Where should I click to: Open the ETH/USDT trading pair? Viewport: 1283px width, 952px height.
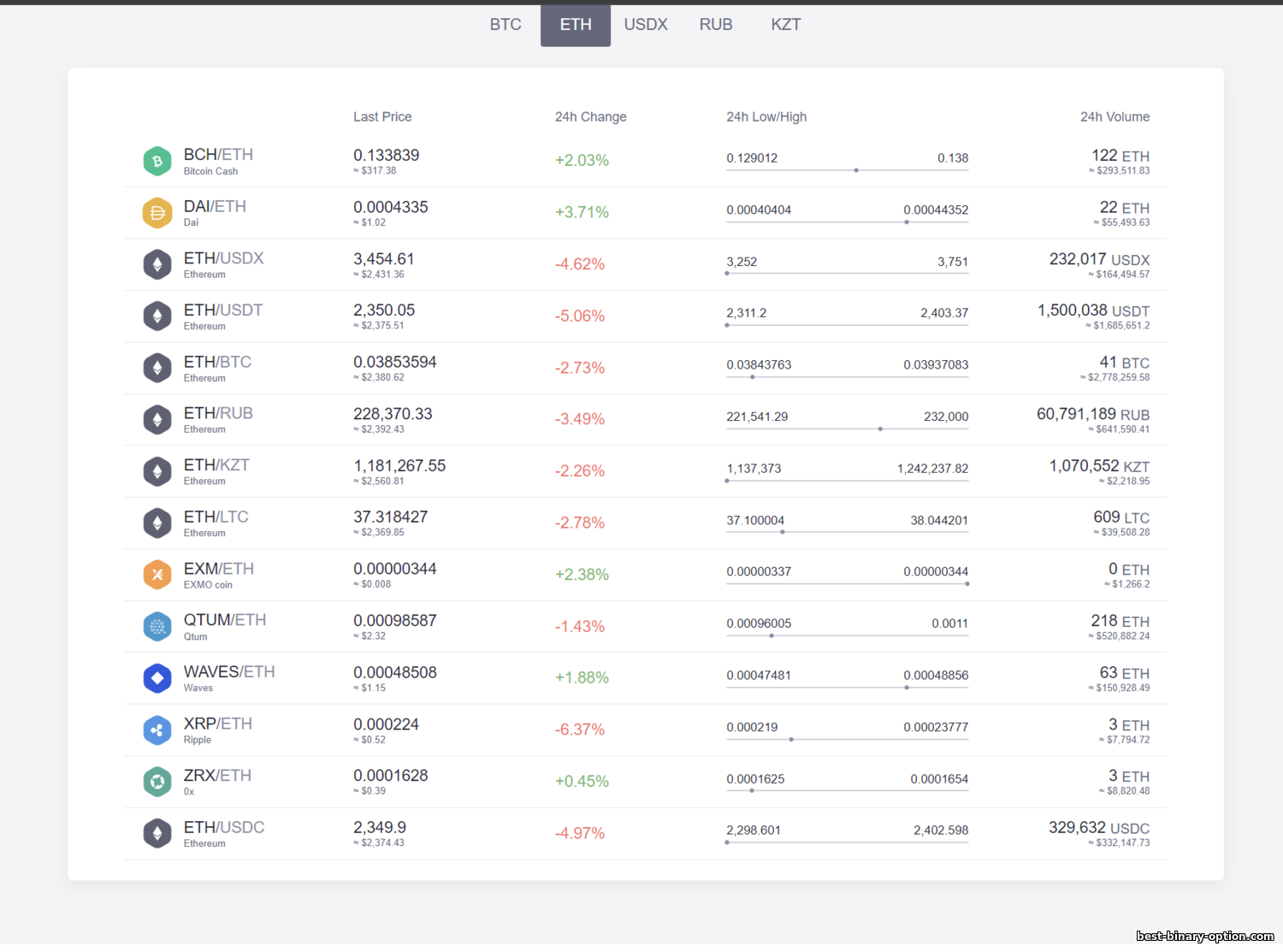click(x=646, y=316)
